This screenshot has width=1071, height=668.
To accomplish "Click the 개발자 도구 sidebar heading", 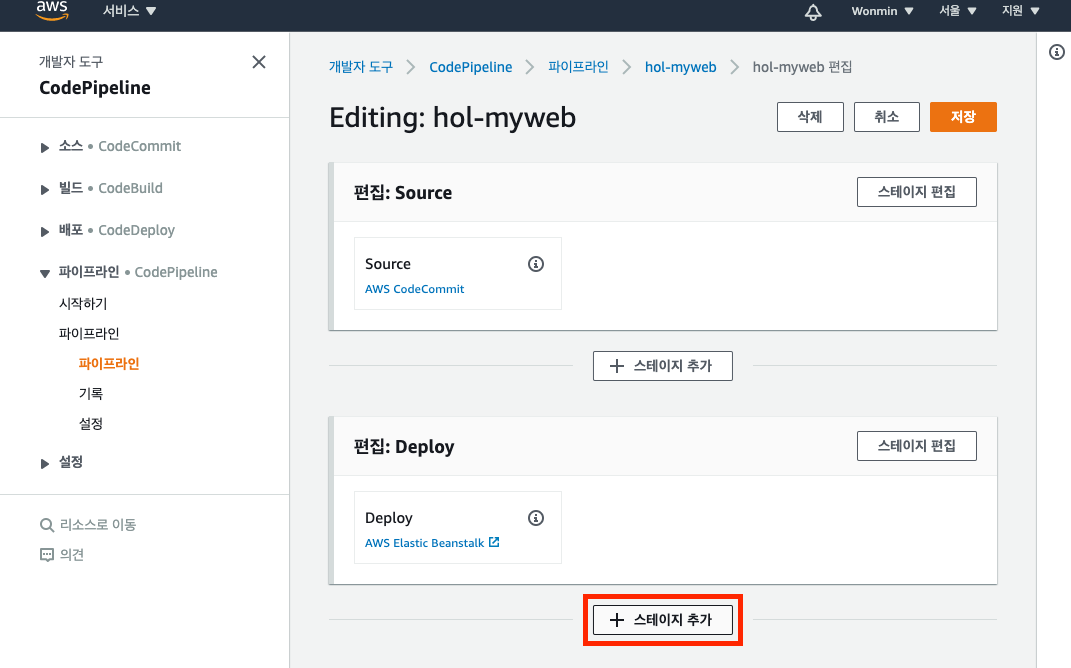I will pos(71,61).
